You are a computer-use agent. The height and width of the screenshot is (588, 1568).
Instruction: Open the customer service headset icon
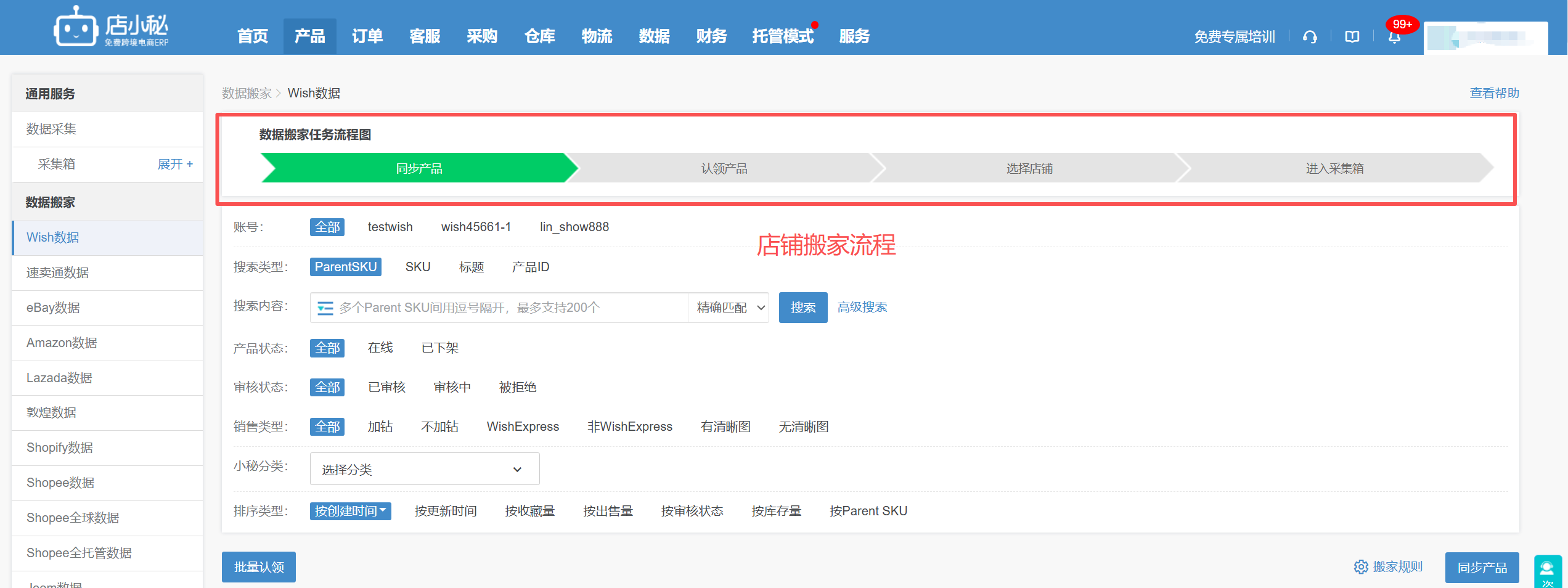pos(1310,37)
